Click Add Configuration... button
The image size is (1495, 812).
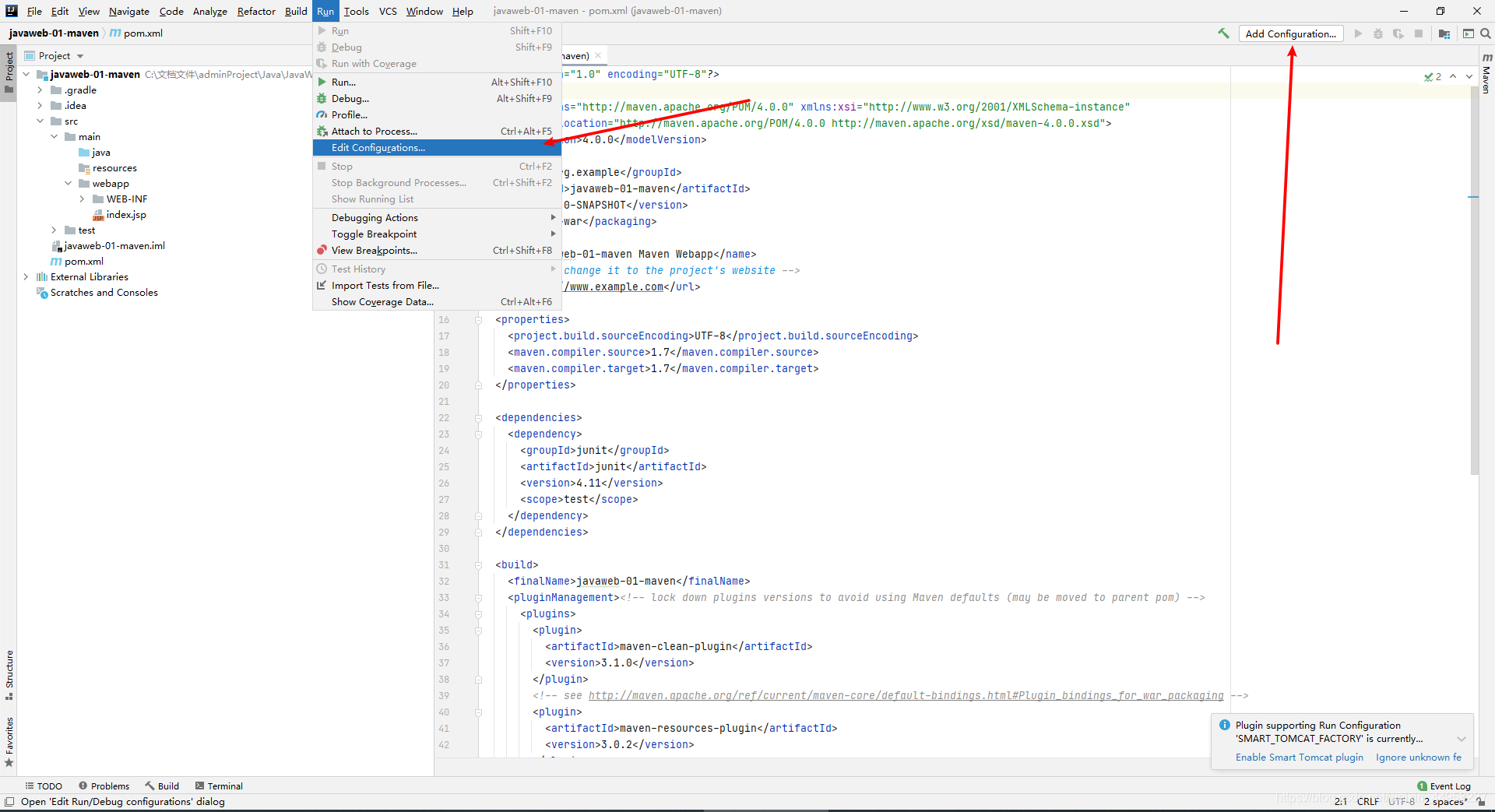tap(1291, 33)
